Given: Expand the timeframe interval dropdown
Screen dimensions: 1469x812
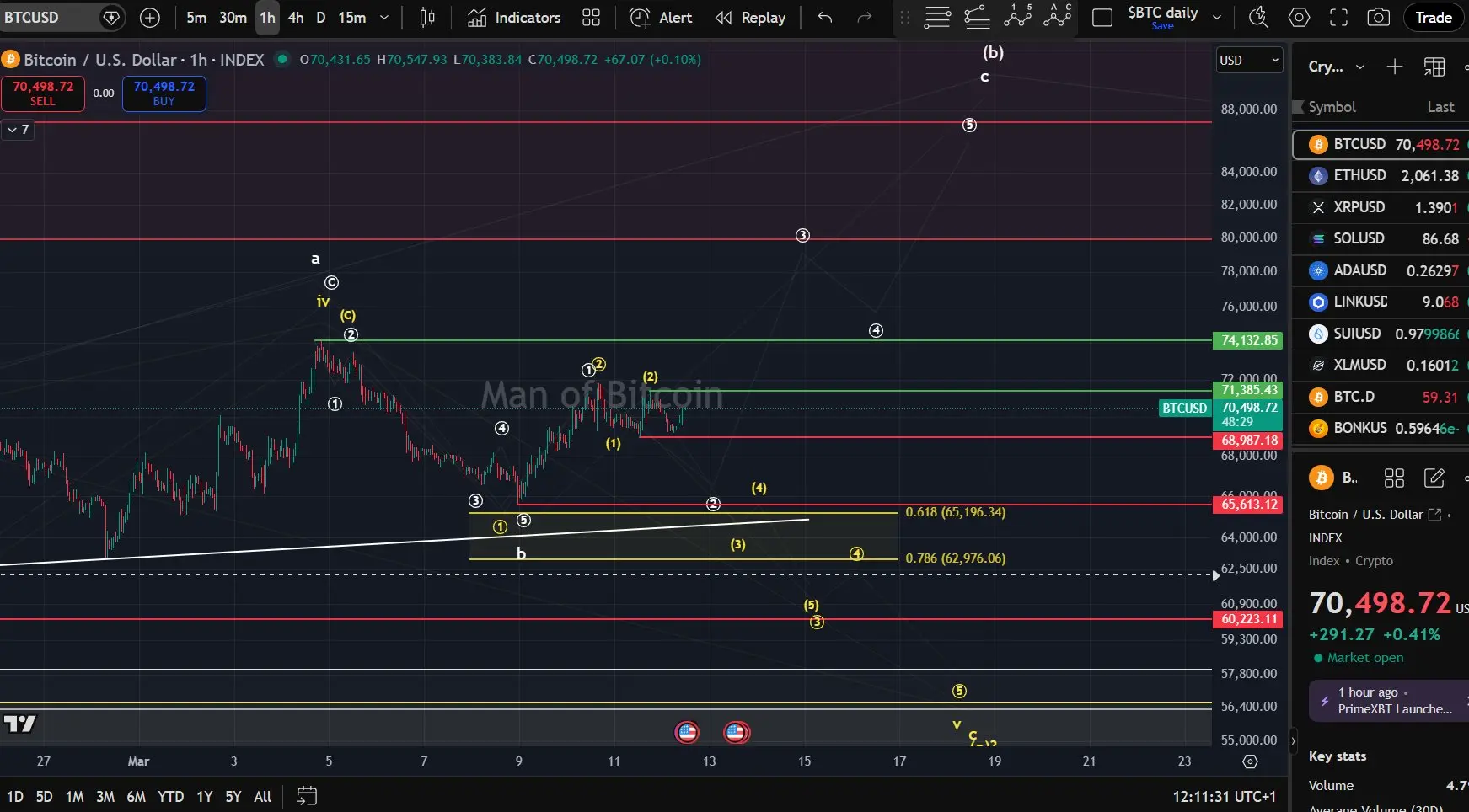Looking at the screenshot, I should click(x=384, y=17).
